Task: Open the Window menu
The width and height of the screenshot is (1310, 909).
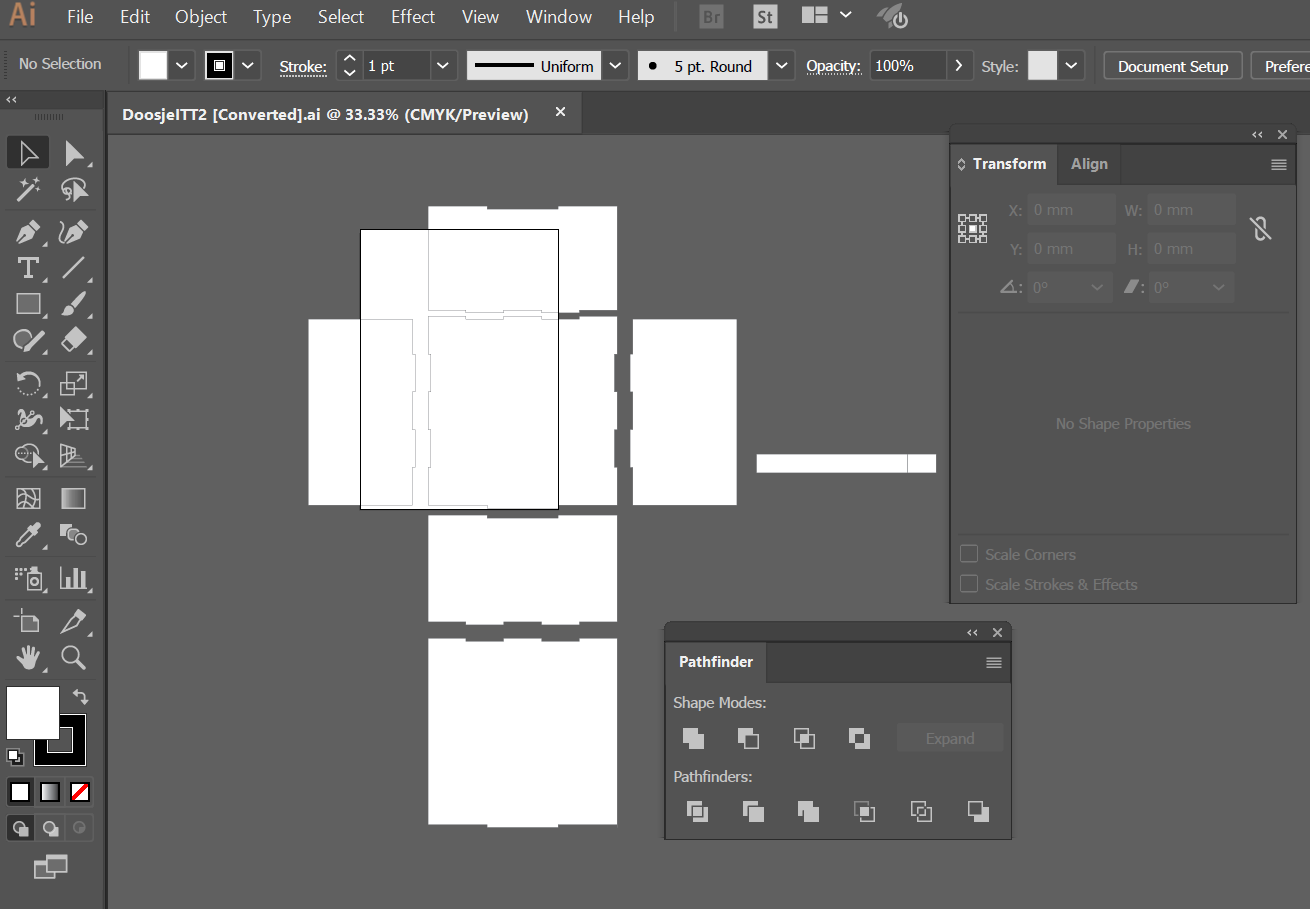Action: click(559, 17)
